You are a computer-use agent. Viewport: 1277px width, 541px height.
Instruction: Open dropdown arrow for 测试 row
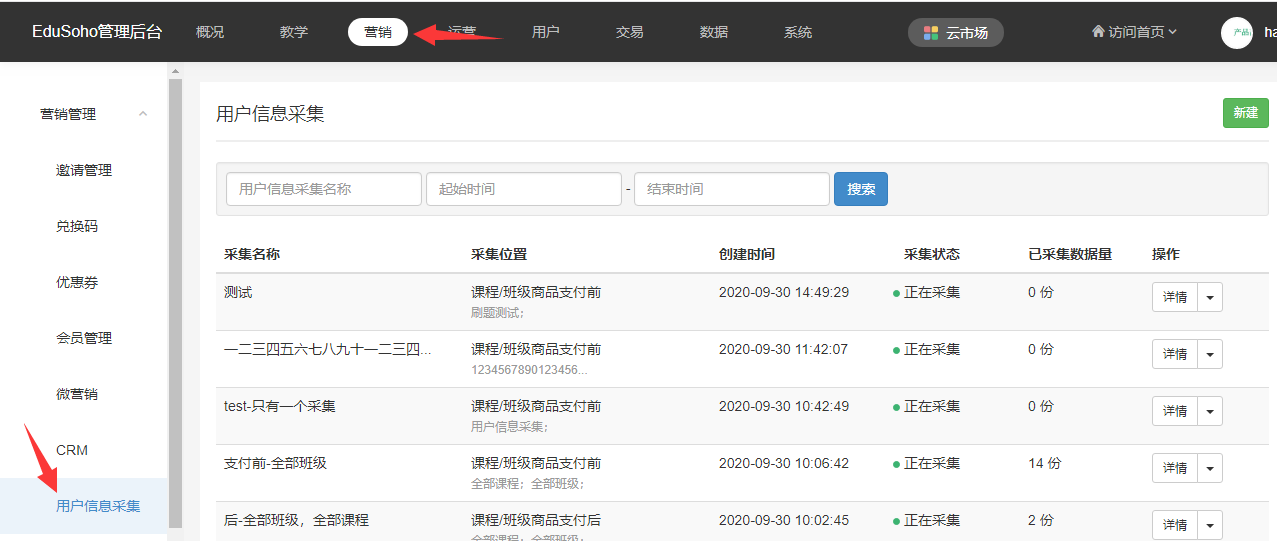click(x=1210, y=297)
